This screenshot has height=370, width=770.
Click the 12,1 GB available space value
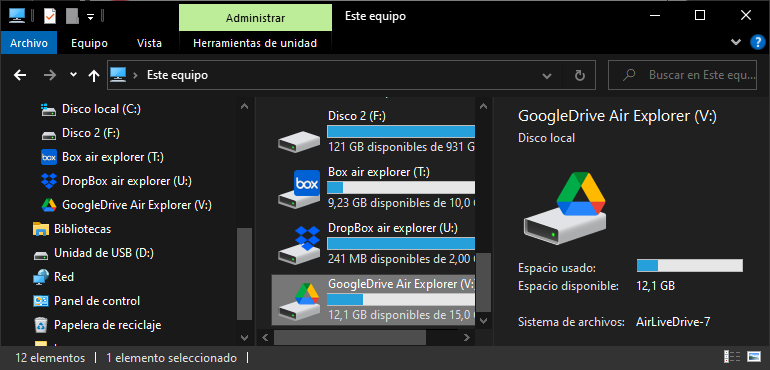pos(655,285)
